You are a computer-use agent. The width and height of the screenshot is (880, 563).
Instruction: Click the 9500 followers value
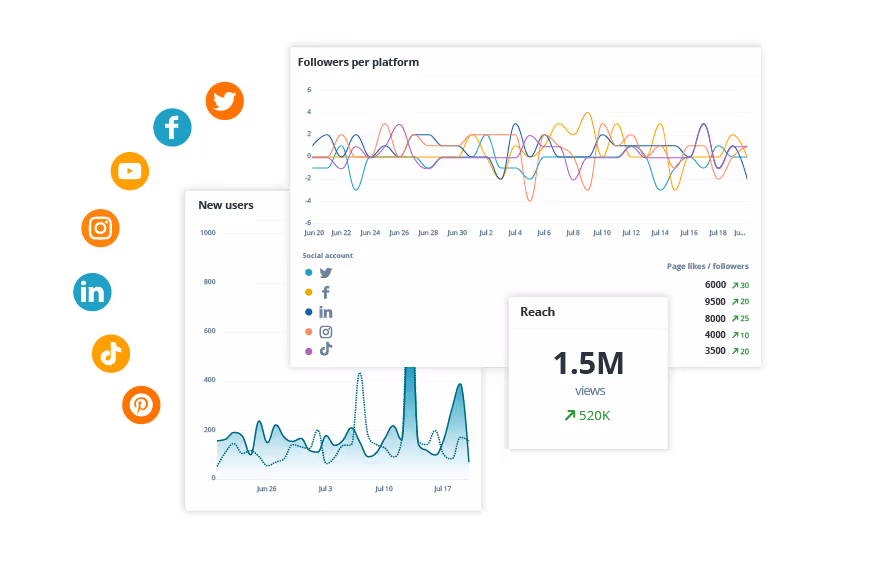[x=715, y=302]
